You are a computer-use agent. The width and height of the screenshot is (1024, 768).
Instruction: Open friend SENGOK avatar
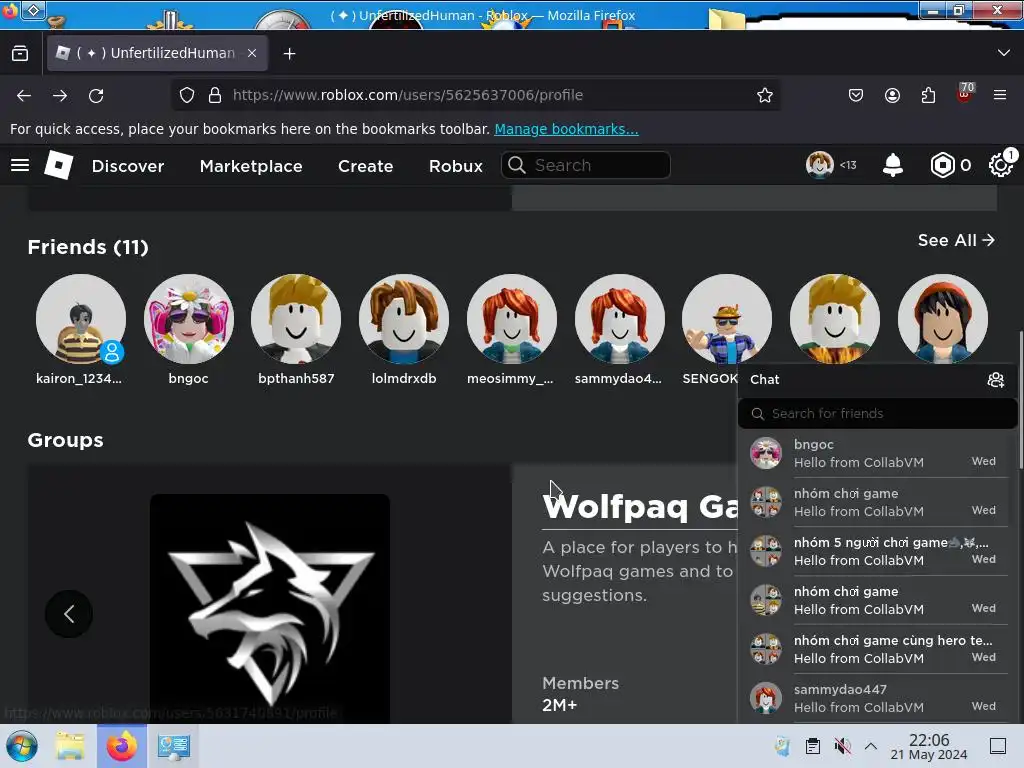click(x=727, y=319)
